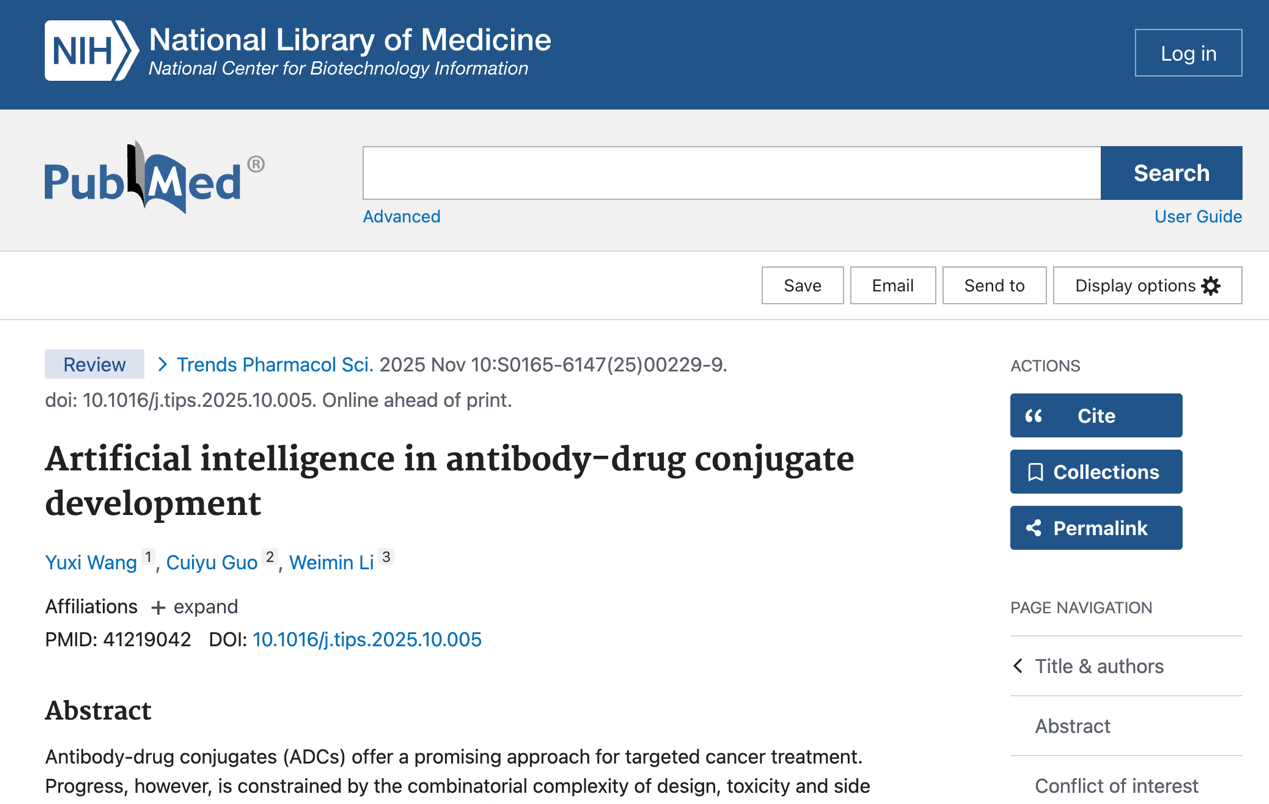Click the Permalink share icon
This screenshot has width=1269, height=804.
click(x=1034, y=528)
